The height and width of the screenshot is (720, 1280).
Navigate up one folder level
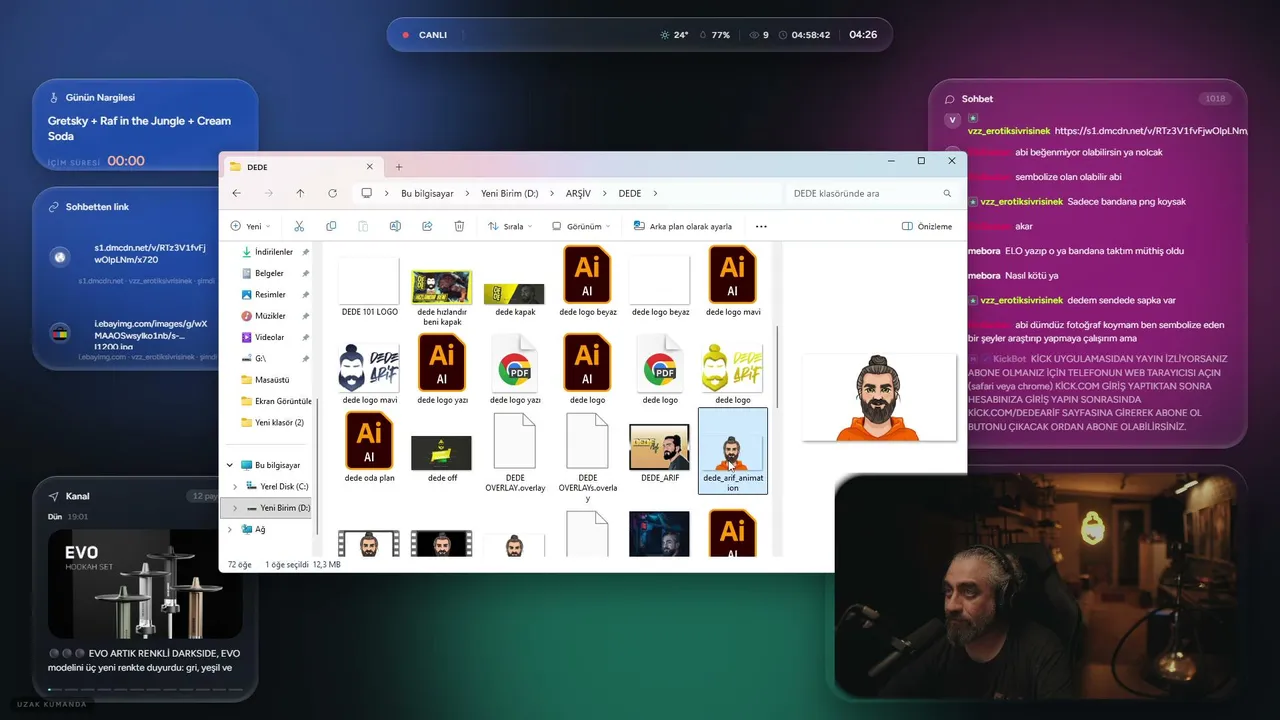(300, 193)
